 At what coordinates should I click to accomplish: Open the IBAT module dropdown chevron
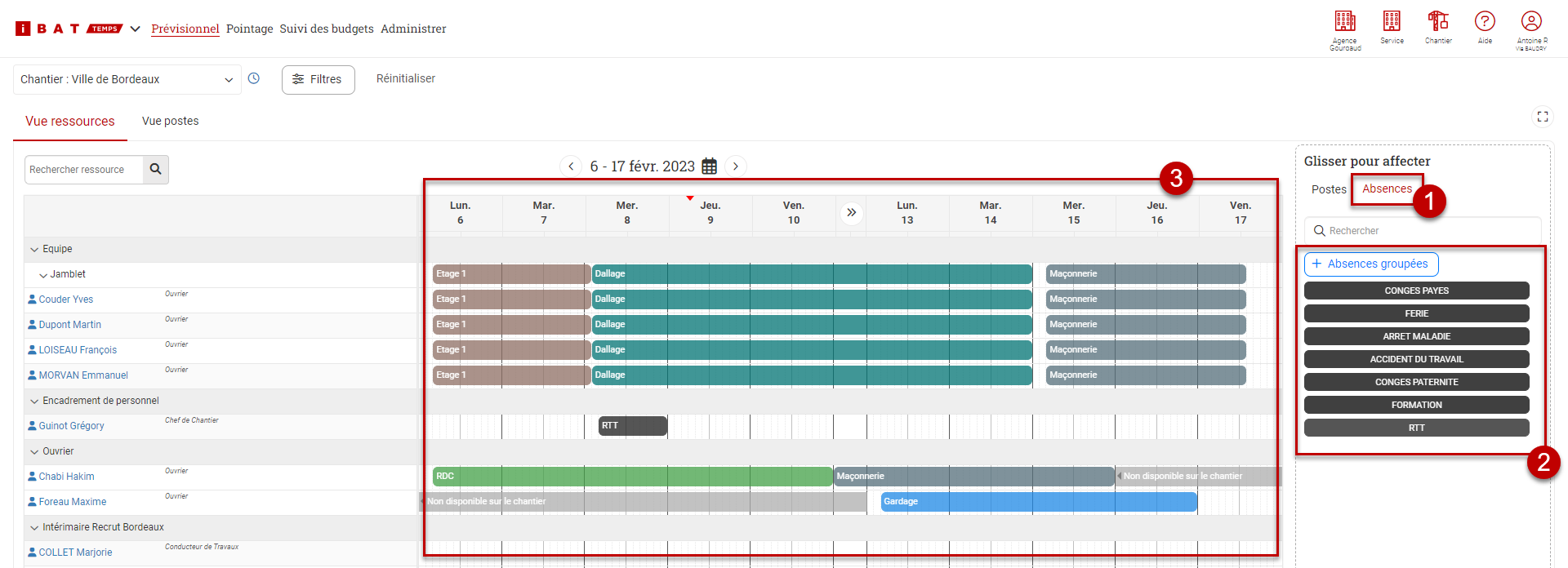pyautogui.click(x=136, y=29)
